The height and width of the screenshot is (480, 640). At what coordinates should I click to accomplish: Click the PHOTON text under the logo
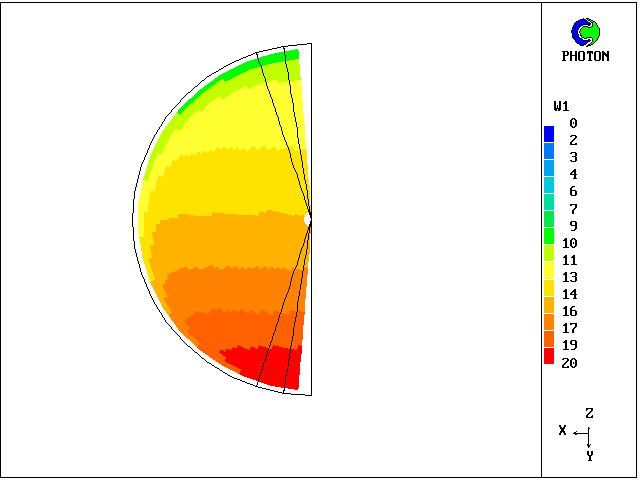tap(585, 57)
